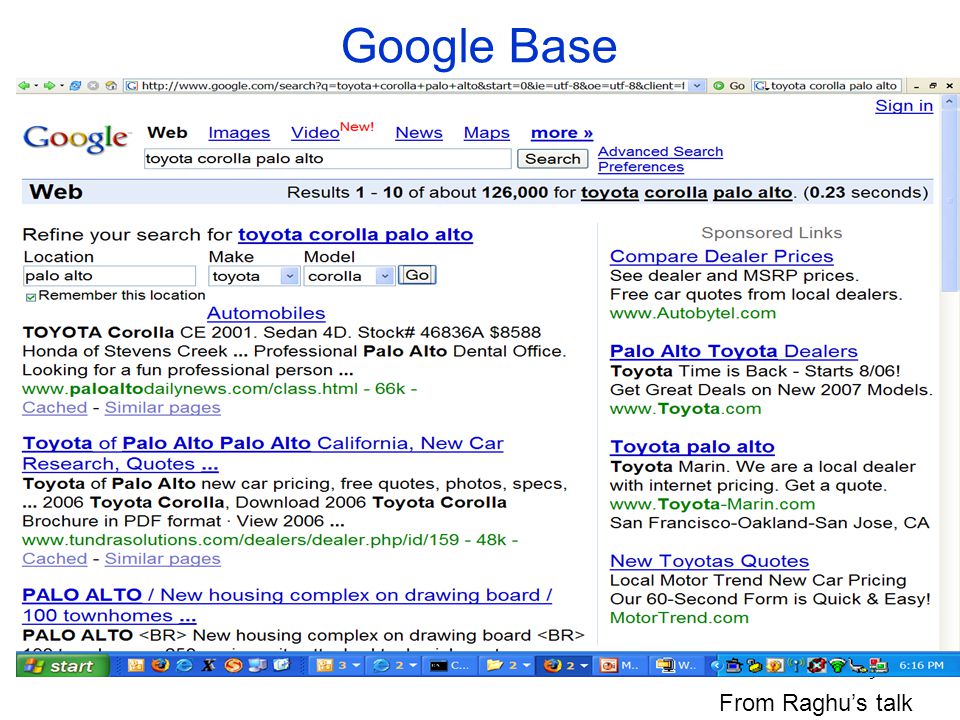Viewport: 960px width, 720px height.
Task: Open Palo Alto Toyota Dealers sponsored link
Action: pos(733,351)
